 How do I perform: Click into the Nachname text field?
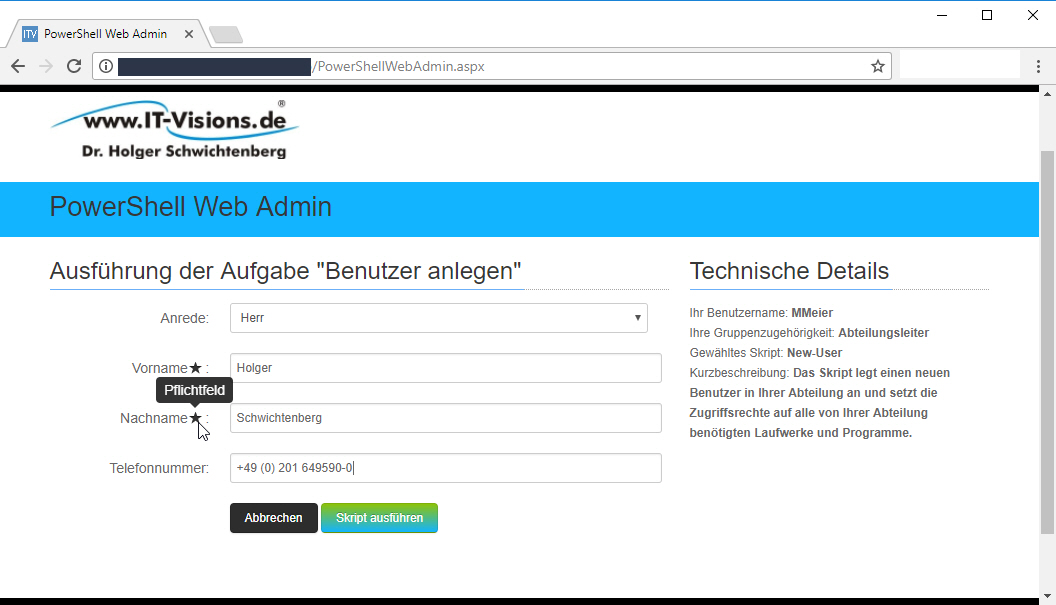445,418
